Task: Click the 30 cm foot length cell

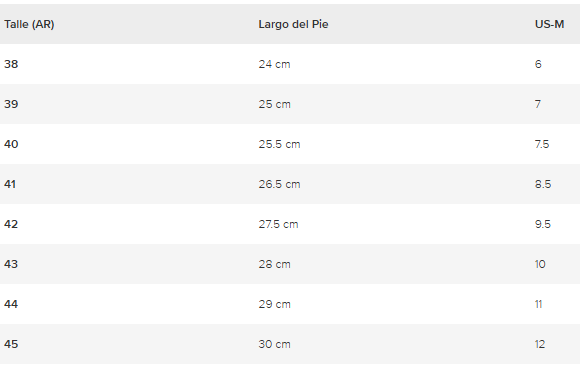Action: pos(274,344)
